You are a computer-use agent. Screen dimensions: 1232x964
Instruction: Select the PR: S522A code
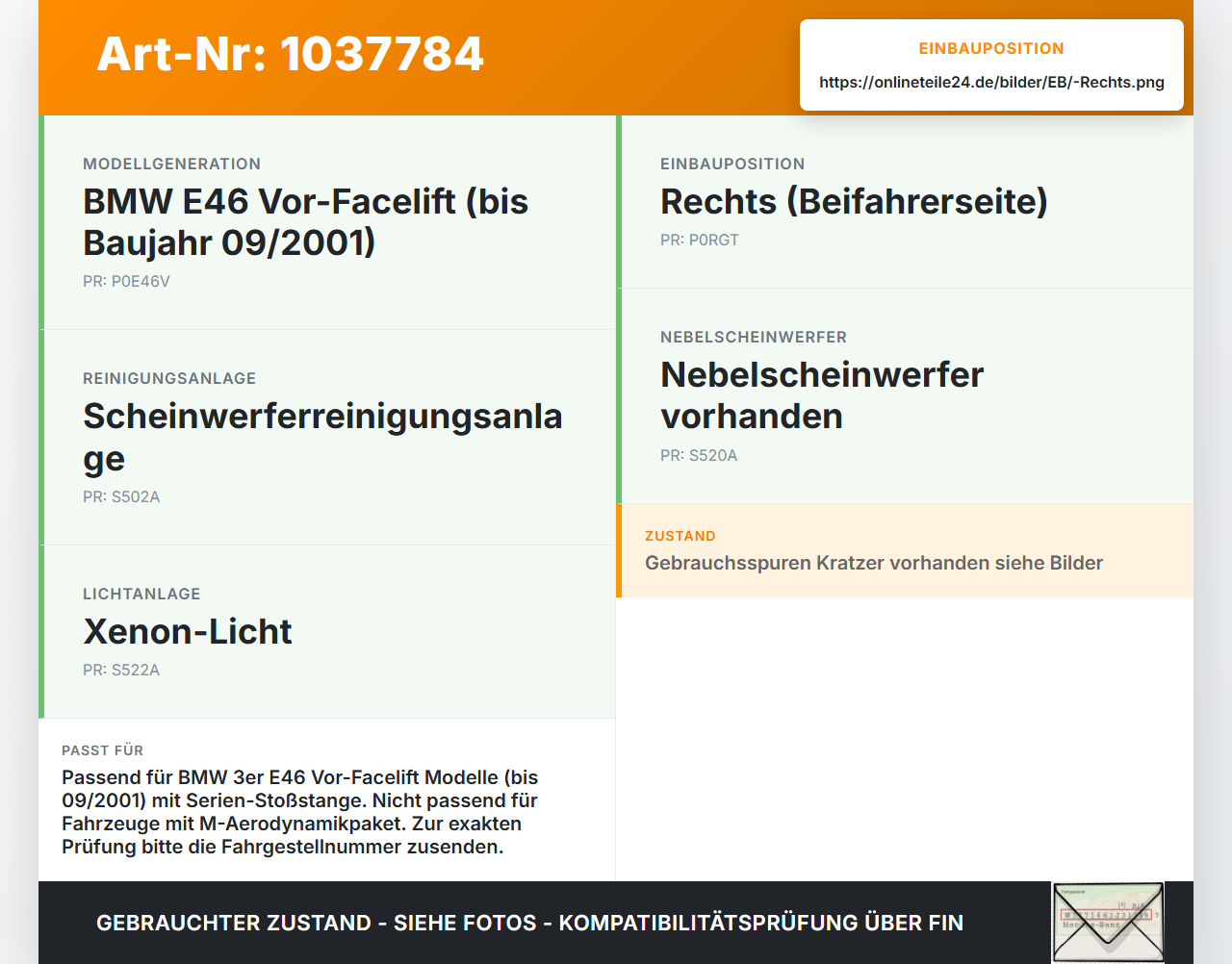tap(121, 670)
